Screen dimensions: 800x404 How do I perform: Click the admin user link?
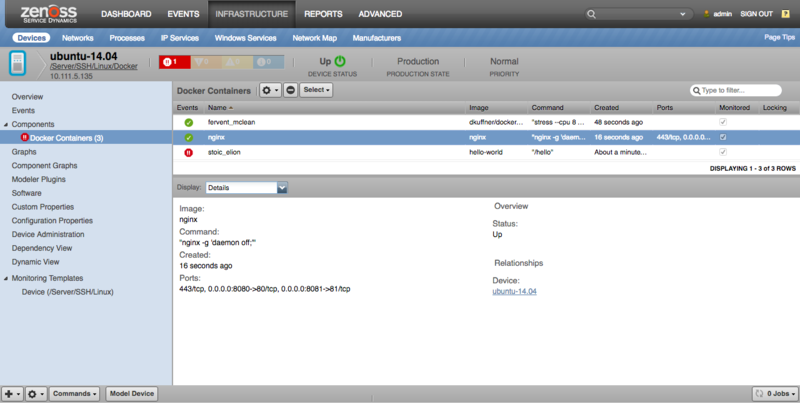[722, 14]
